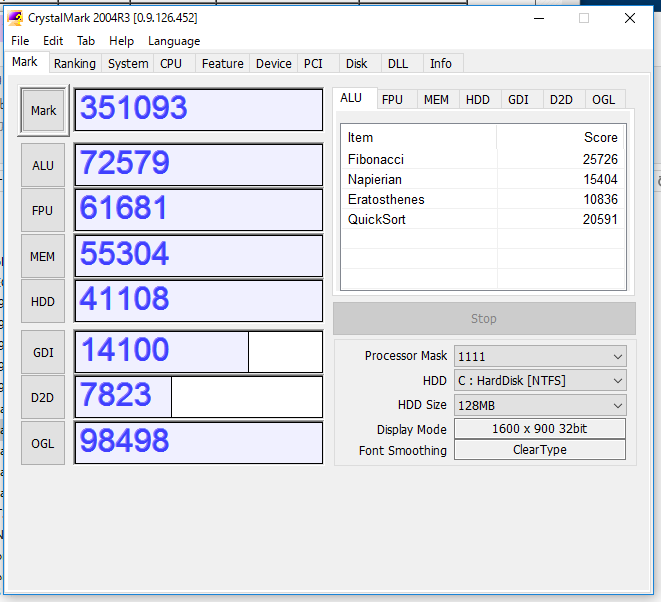Screen dimensions: 661x602
Task: Minimize the CrystalMark window
Action: tap(539, 18)
